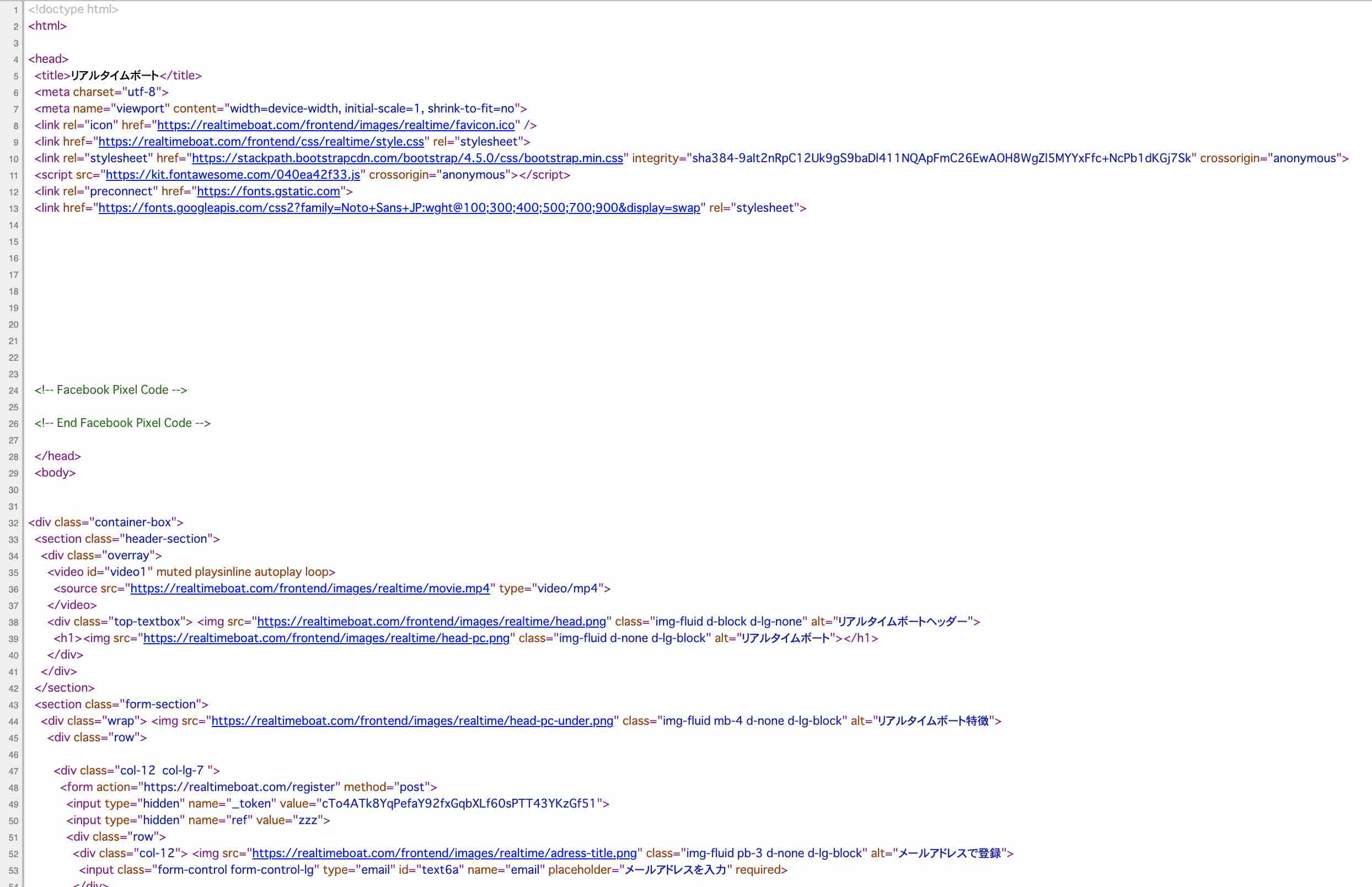
Task: Open the head.png image link
Action: 432,622
